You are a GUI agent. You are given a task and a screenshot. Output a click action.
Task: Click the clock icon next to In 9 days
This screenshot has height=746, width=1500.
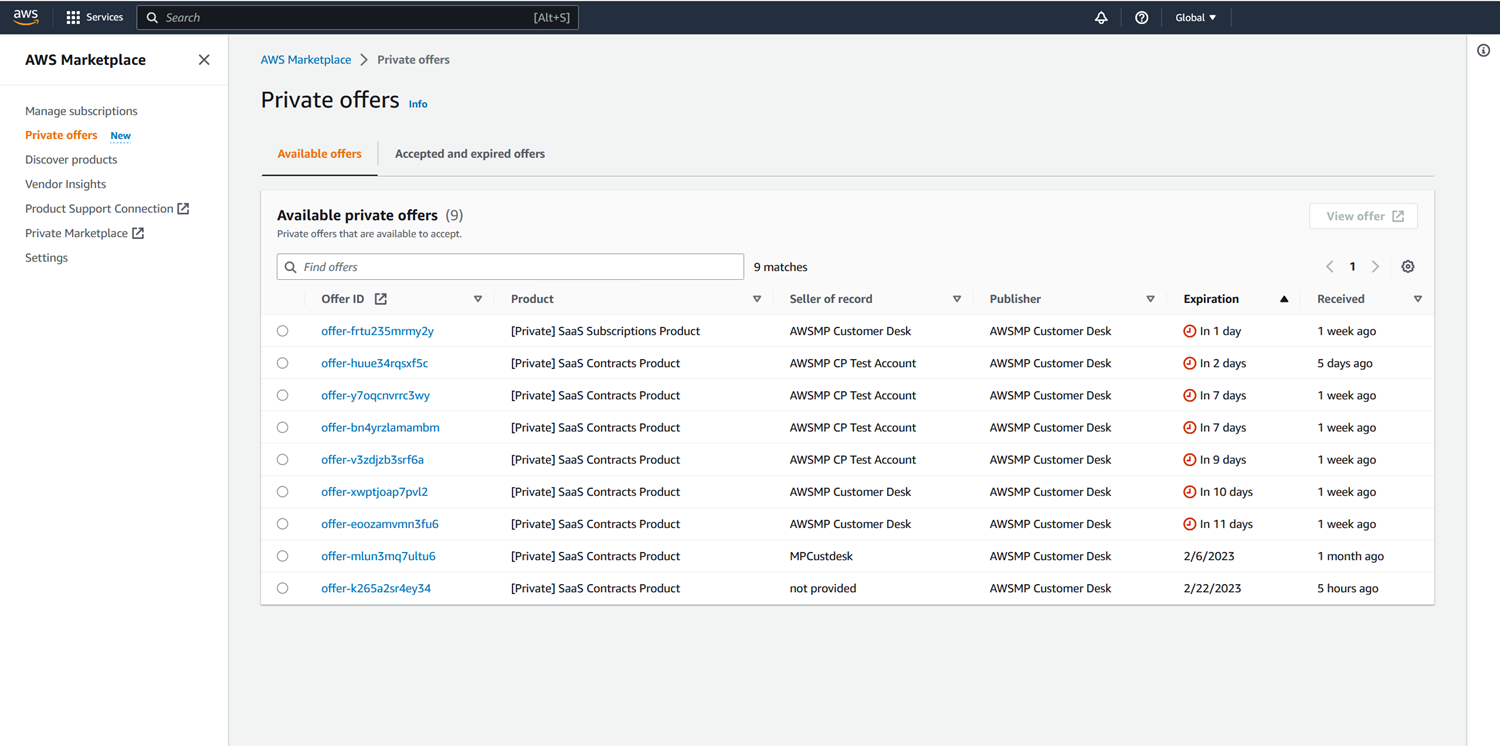(x=1189, y=460)
